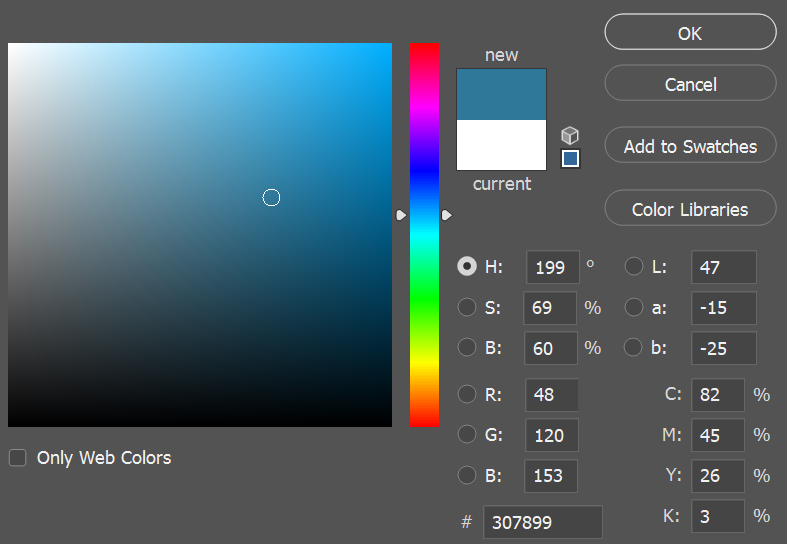Click the green area of the hue strip
787x544 pixels.
click(x=425, y=299)
